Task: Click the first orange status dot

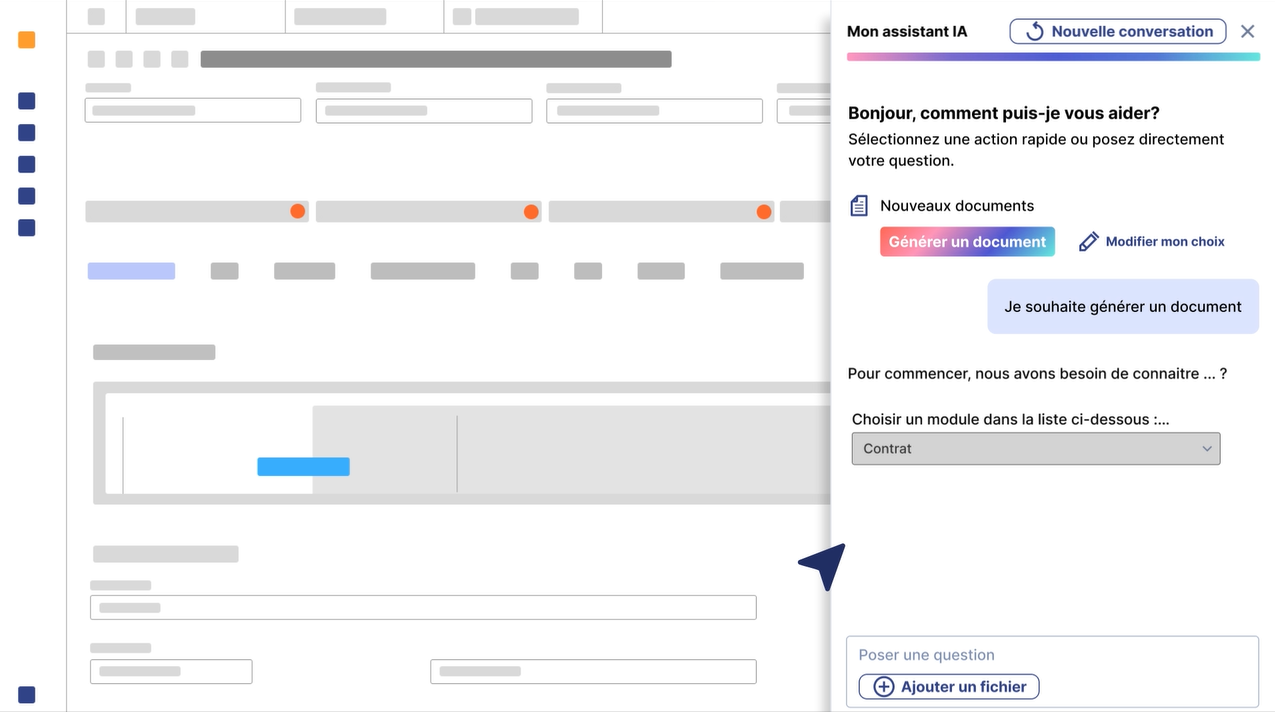Action: tap(297, 211)
